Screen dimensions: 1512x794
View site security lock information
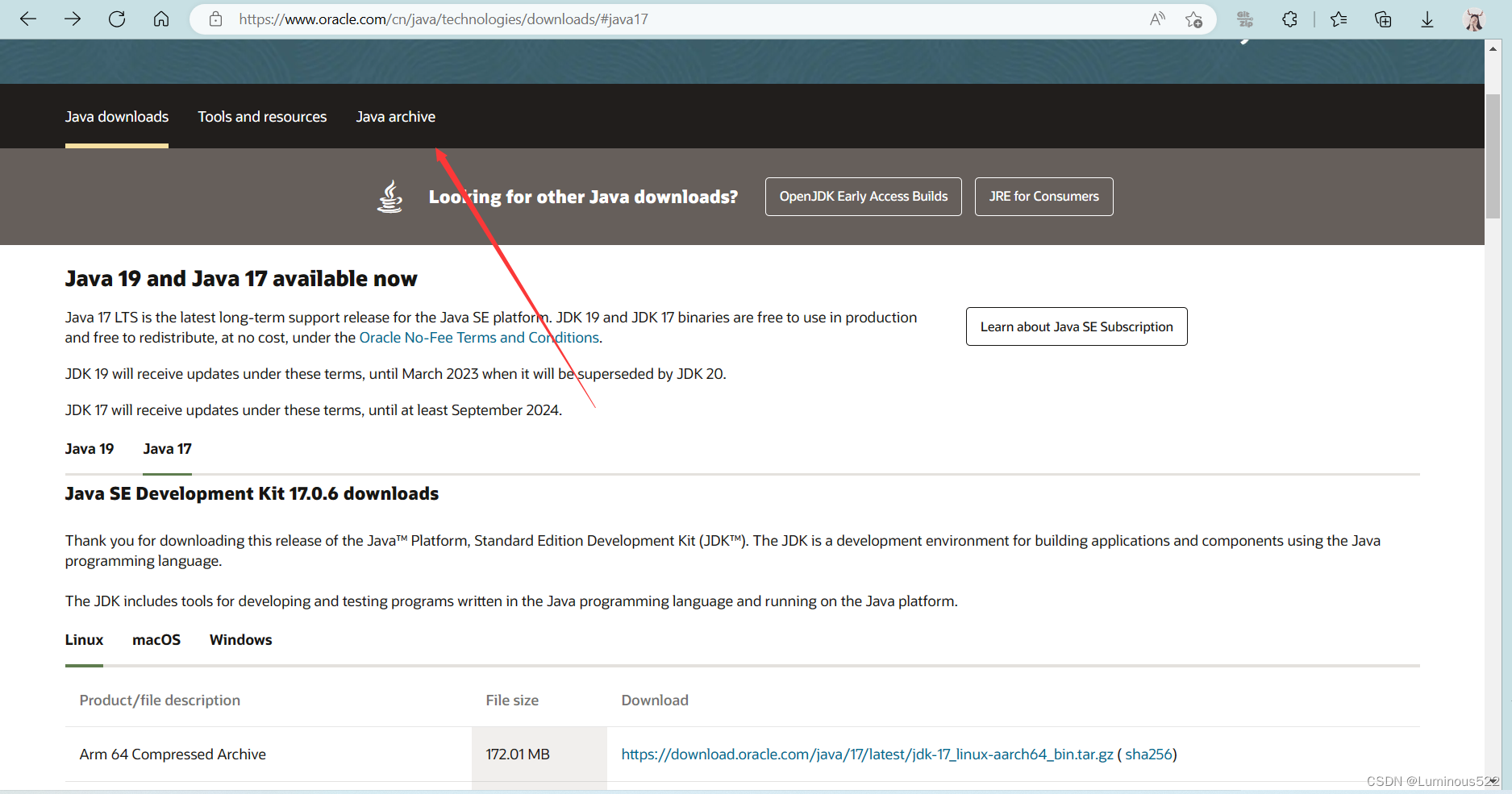click(x=215, y=19)
